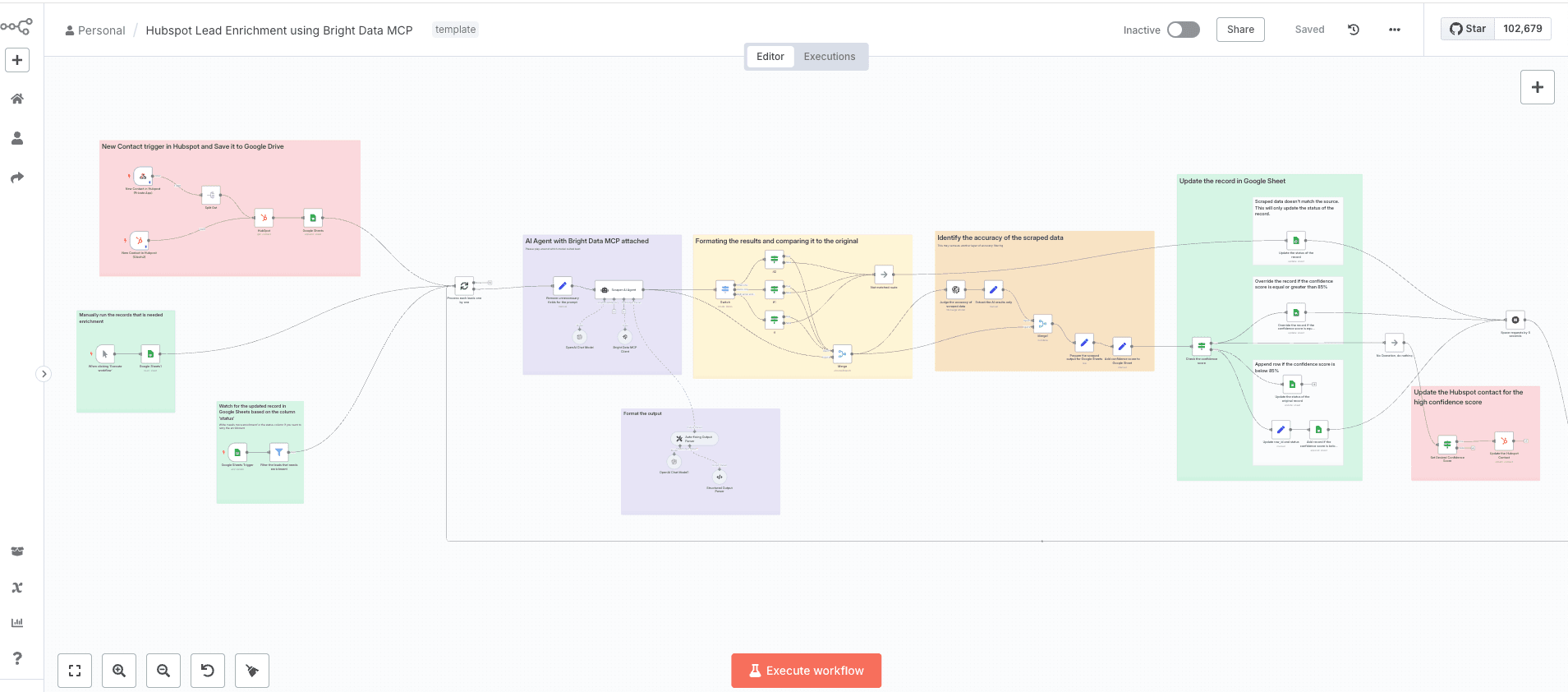Viewport: 1568px width, 692px height.
Task: Execute the workflow
Action: pos(806,671)
